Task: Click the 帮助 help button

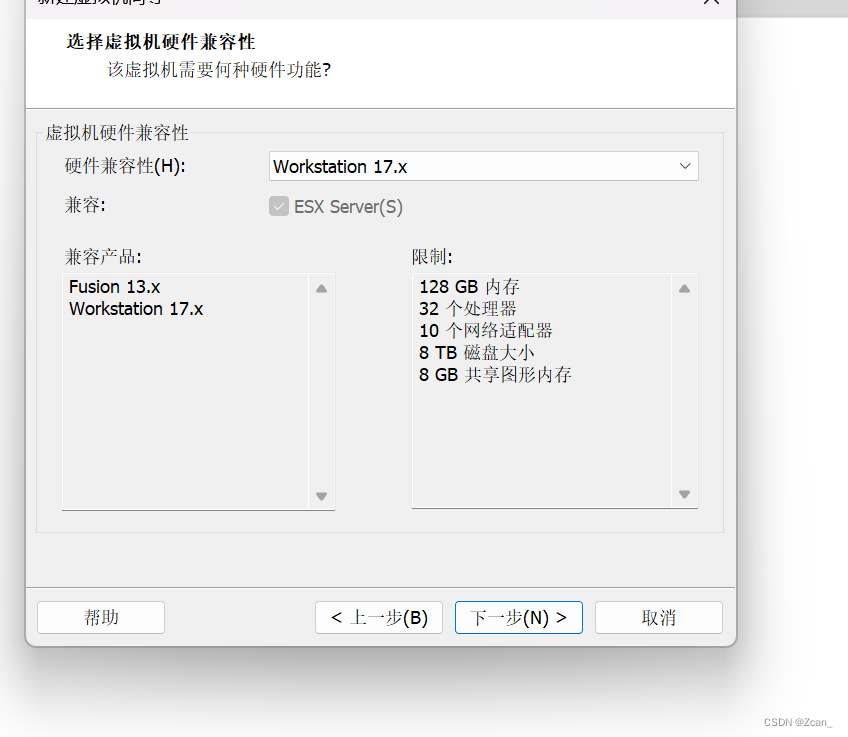Action: (101, 617)
